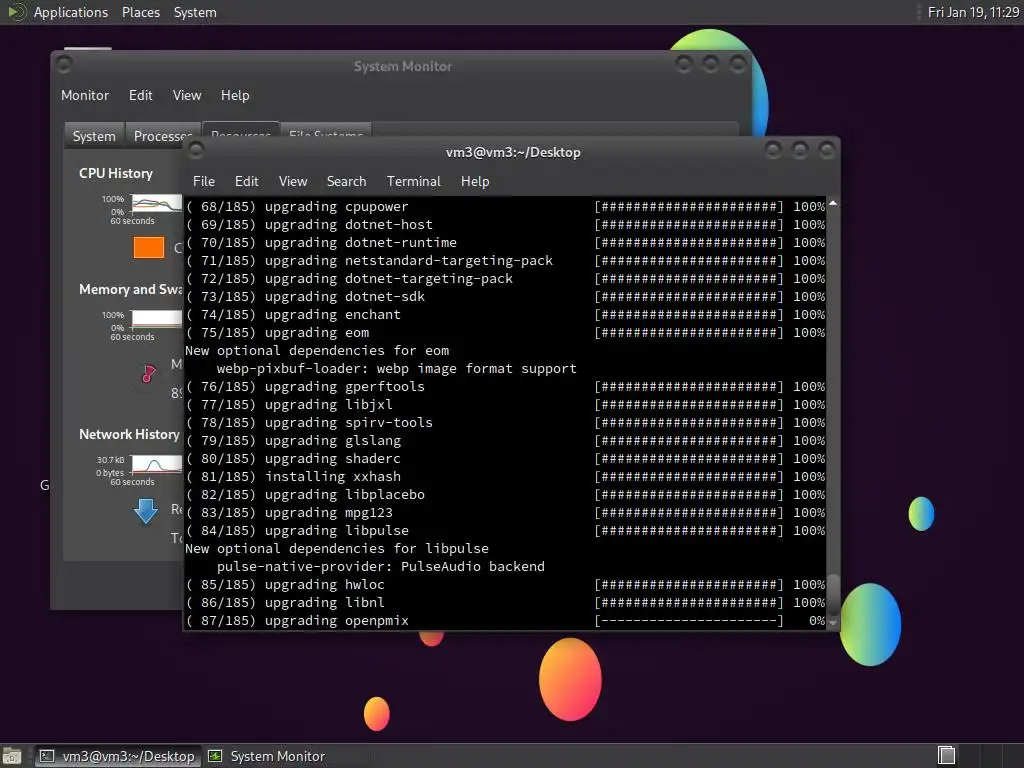Click the line 'upgrading enchant'
Screen dimensions: 1024x768
505,315
